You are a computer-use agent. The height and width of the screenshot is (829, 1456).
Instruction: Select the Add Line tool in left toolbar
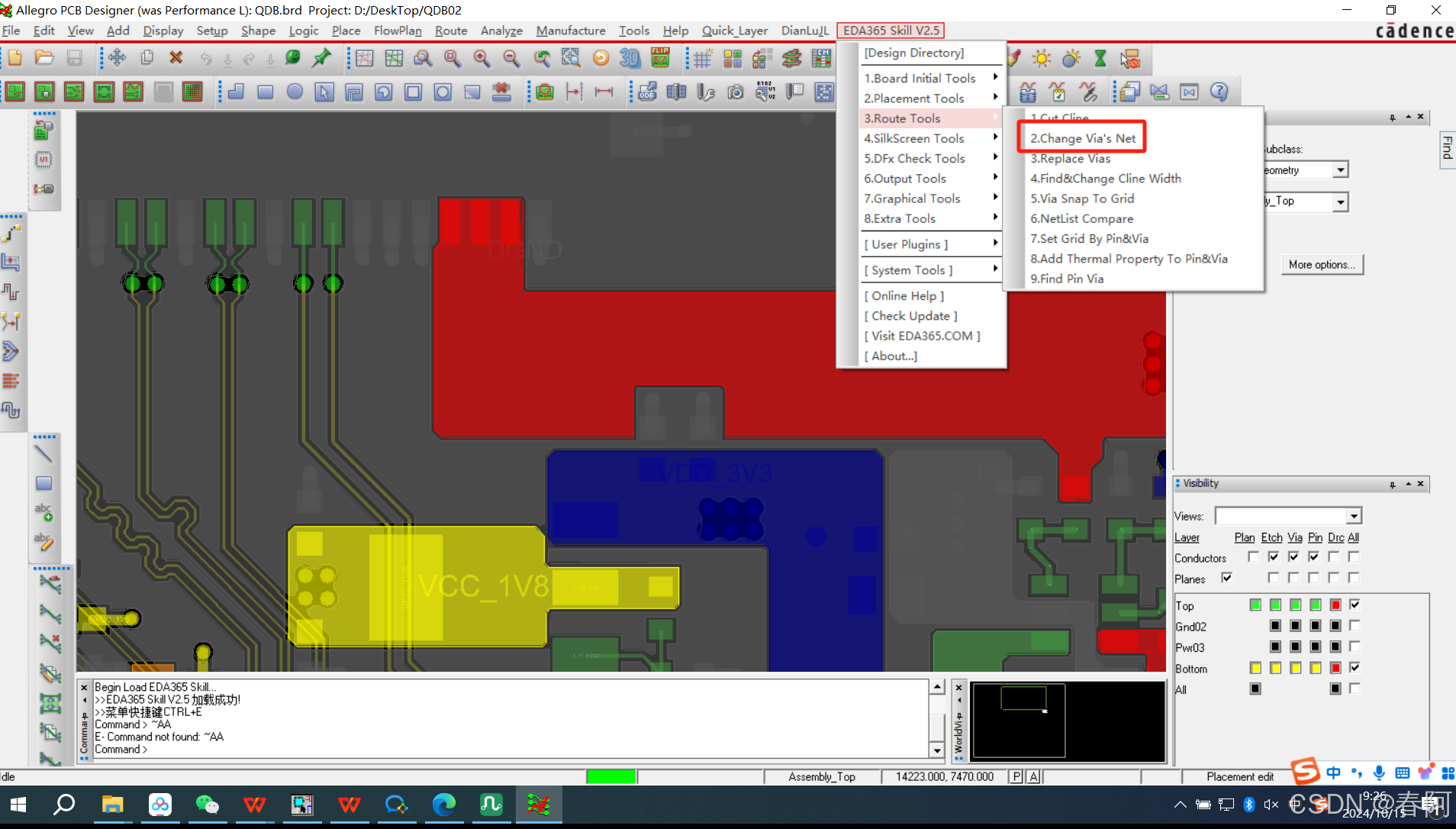tap(43, 453)
